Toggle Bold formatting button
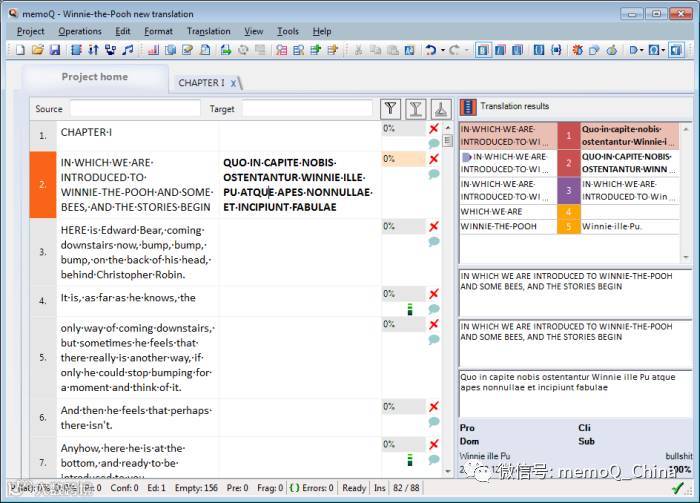700x503 pixels. pos(482,50)
